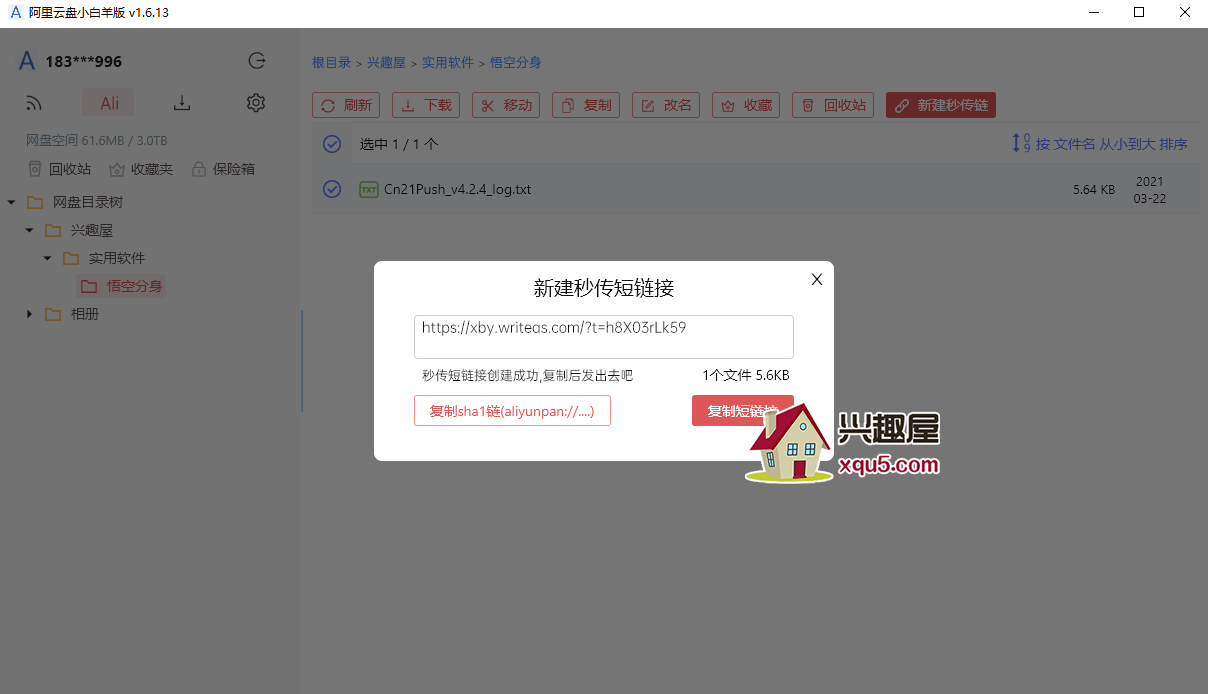Viewport: 1208px width, 694px height.
Task: Click the TXT file type icon
Action: click(368, 189)
